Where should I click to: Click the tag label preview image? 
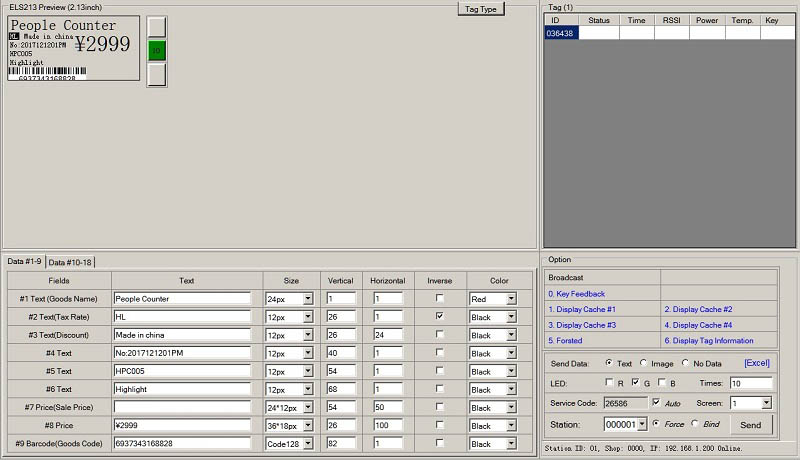[x=73, y=48]
